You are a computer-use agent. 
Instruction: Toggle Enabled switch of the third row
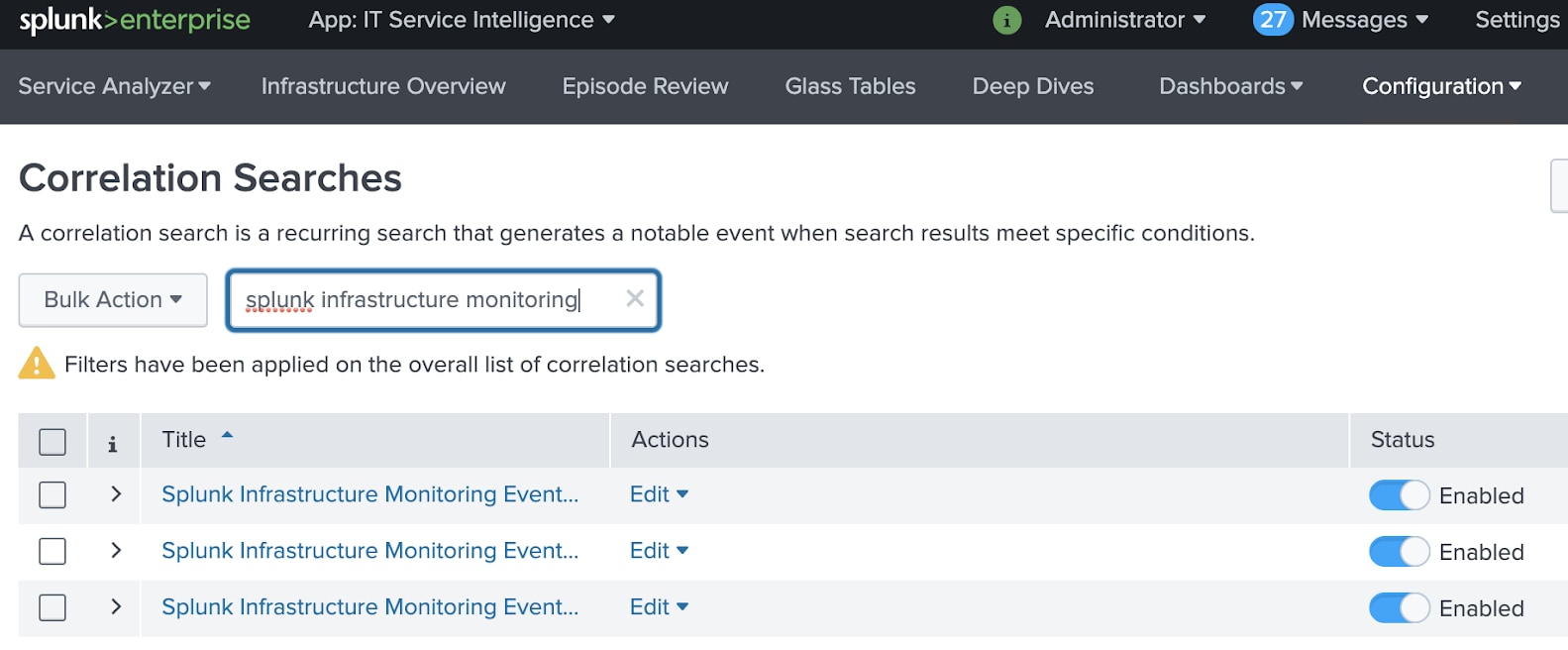[x=1399, y=608]
